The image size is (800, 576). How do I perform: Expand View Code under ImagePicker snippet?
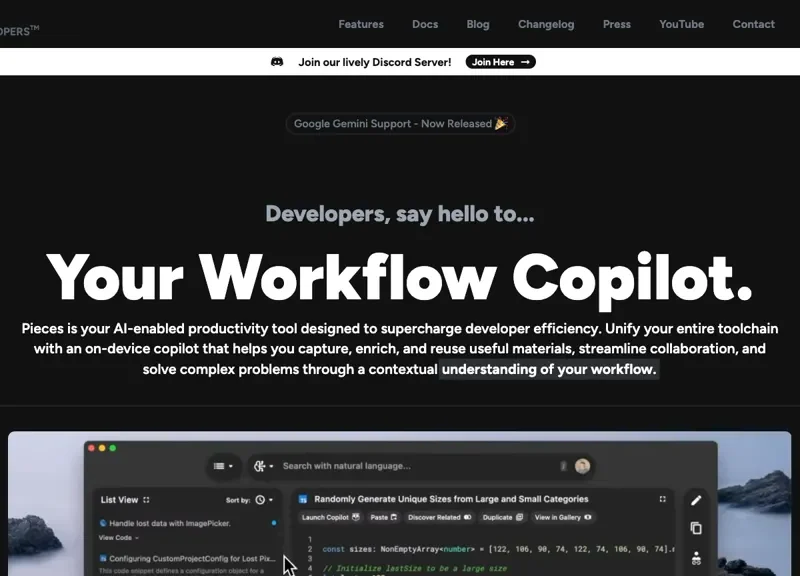tap(118, 537)
